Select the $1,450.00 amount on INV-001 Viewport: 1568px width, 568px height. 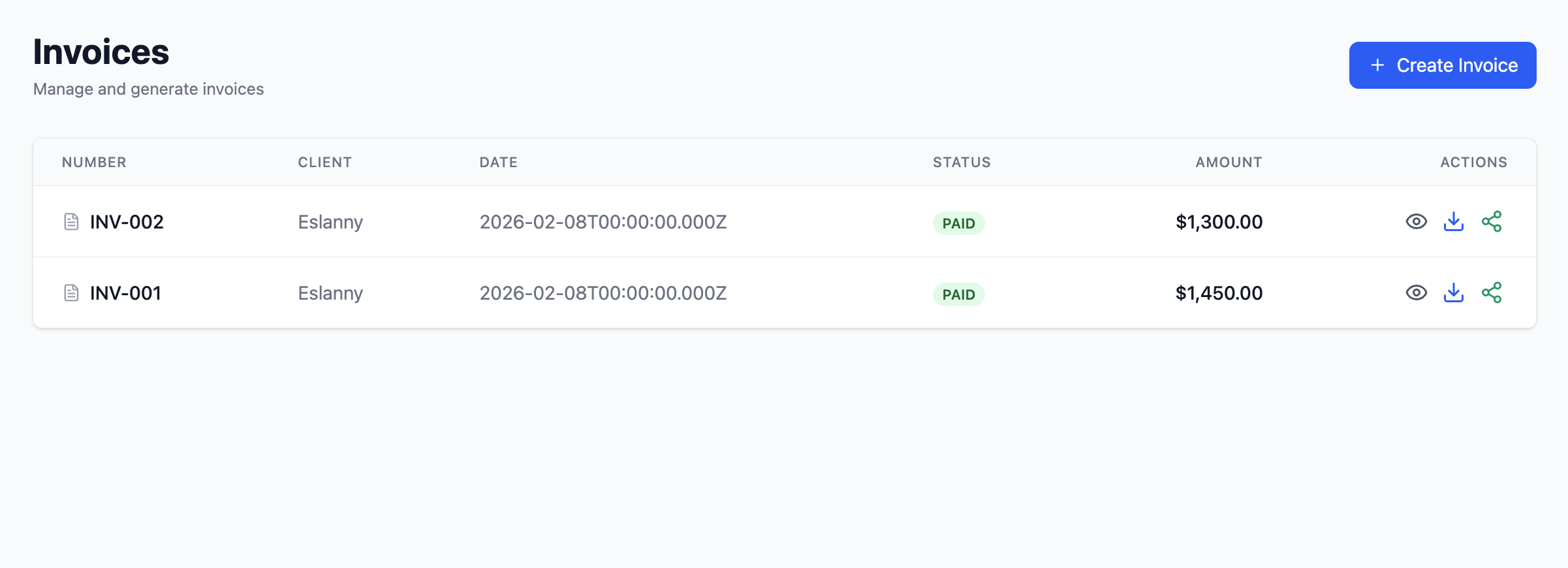pos(1218,293)
